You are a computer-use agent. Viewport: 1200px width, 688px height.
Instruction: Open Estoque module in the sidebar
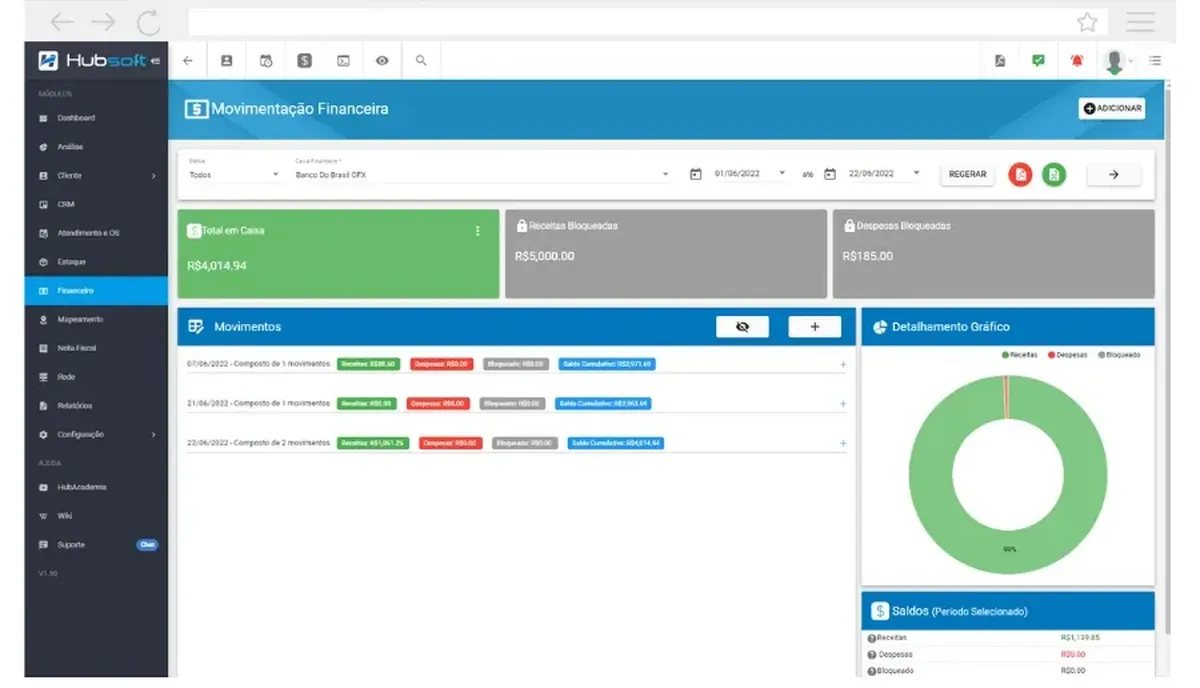coord(97,262)
